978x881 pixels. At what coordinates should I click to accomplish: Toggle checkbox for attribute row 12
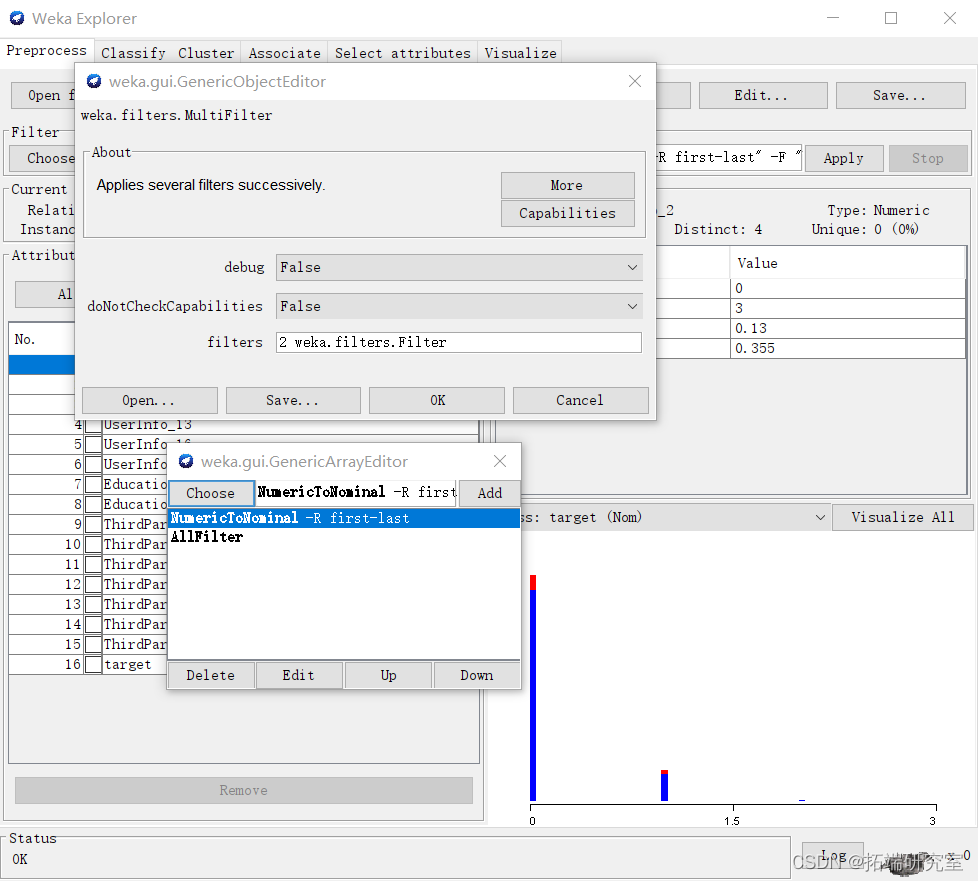point(93,585)
